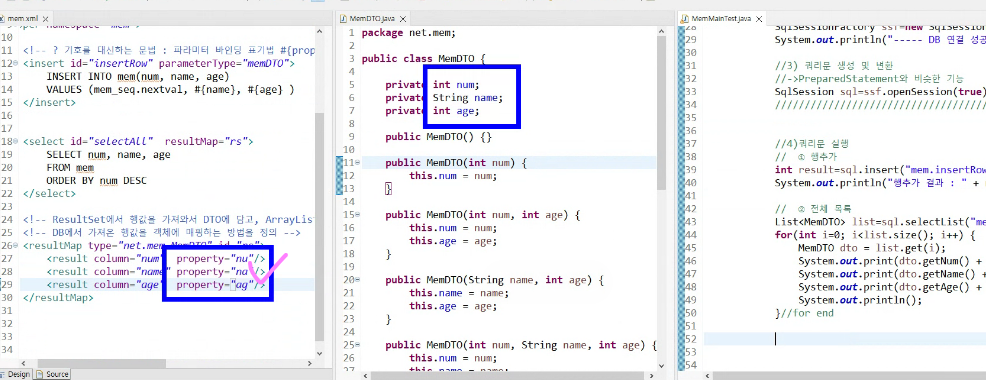Click 'System.out.println();' line in MemMainTest
986x380 pixels.
click(860, 300)
